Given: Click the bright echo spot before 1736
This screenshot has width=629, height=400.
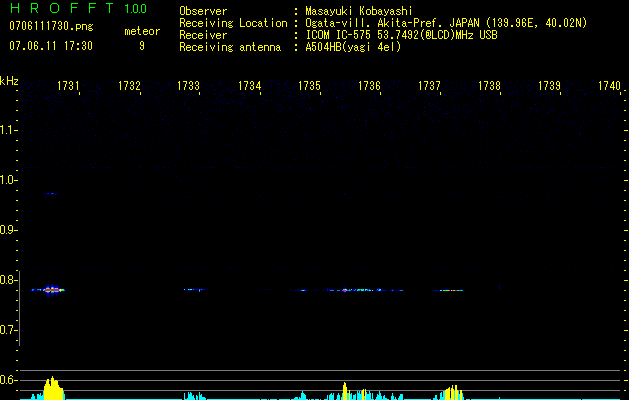Looking at the screenshot, I should pos(345,290).
